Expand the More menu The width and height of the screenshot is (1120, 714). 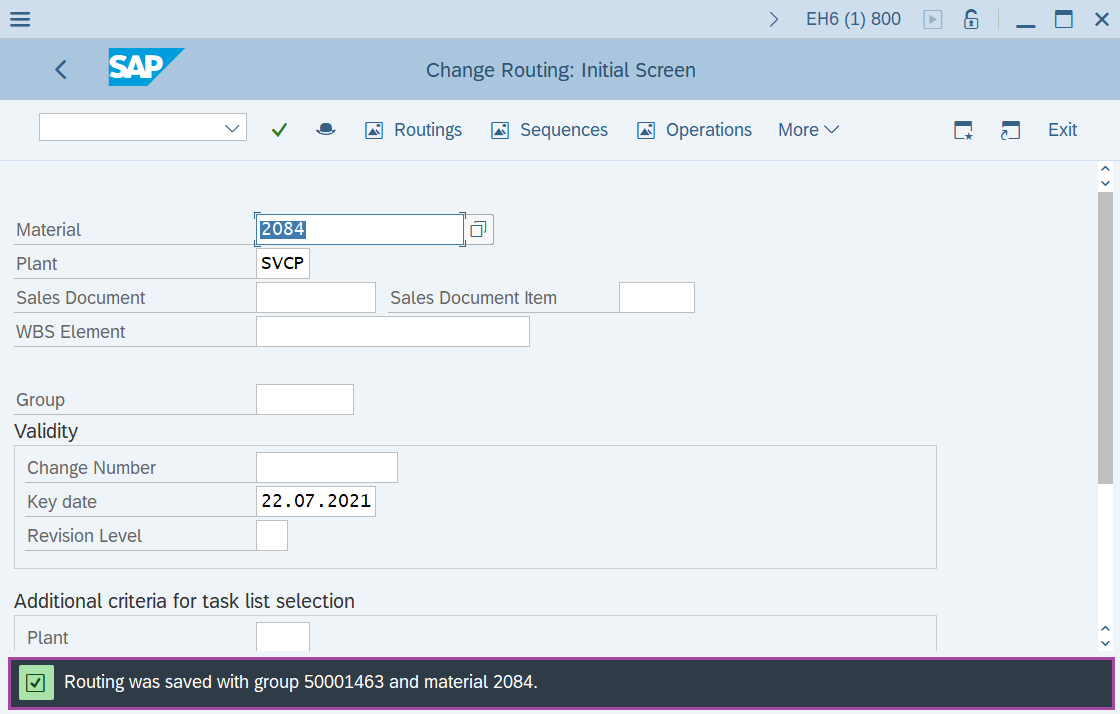tap(808, 129)
